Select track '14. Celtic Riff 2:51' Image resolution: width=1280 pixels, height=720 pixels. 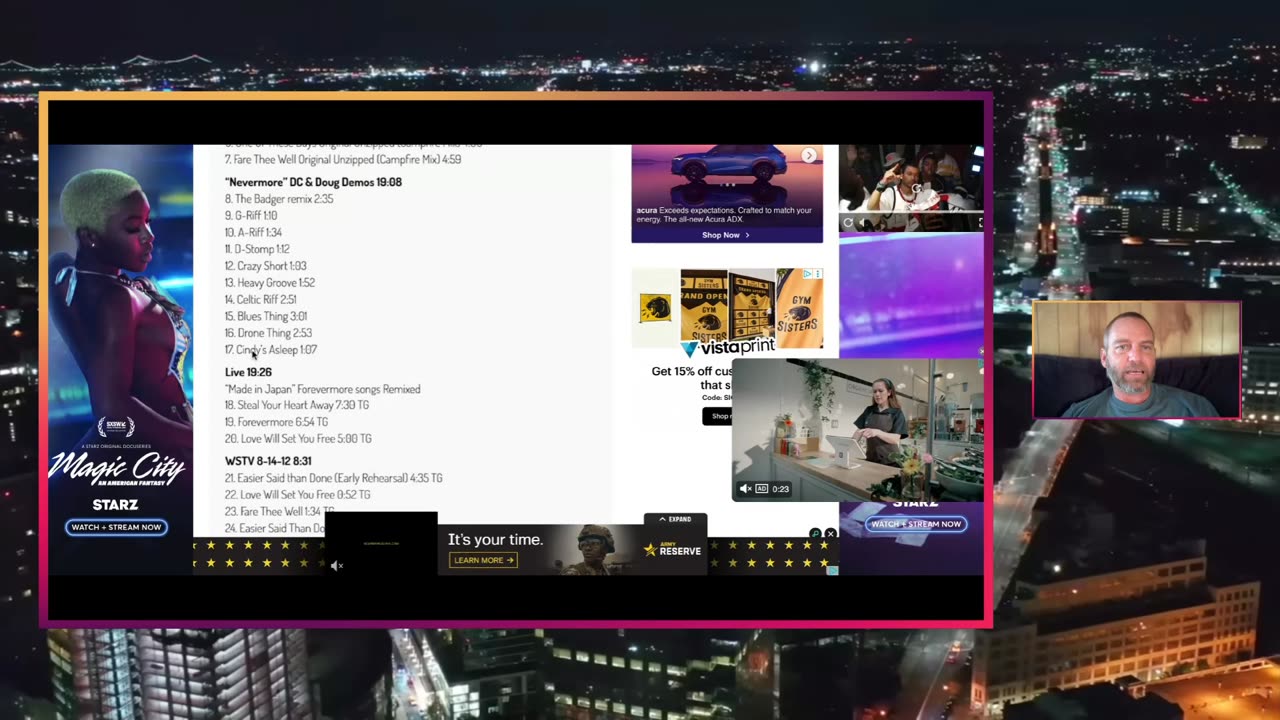260,300
